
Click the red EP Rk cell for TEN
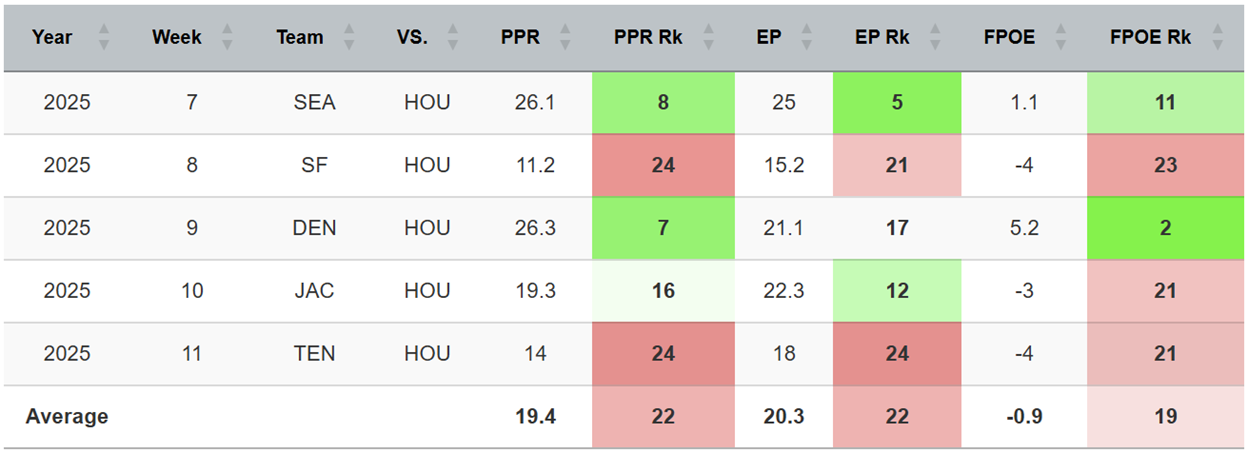click(x=897, y=353)
